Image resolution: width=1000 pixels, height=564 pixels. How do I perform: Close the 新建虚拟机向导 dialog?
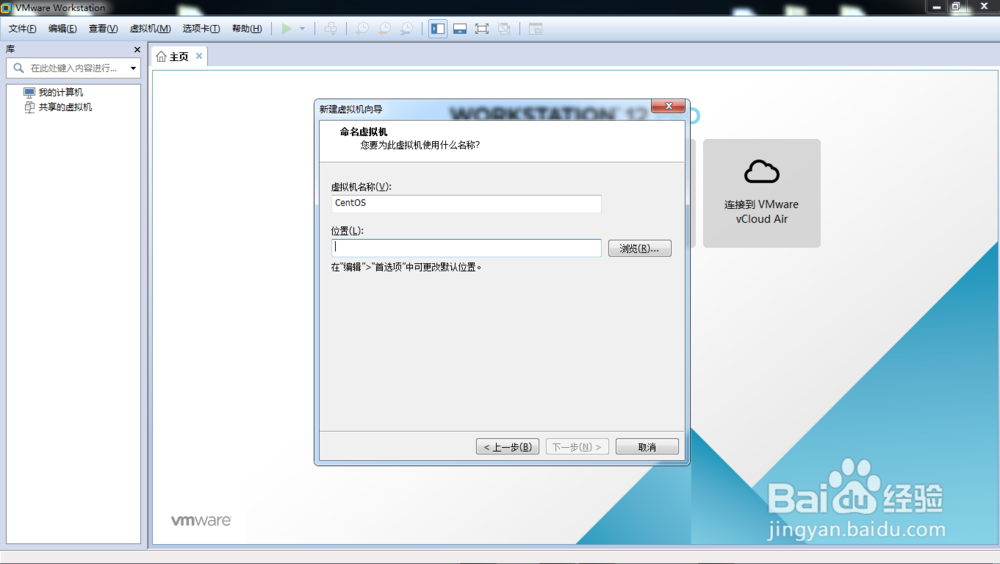[x=668, y=106]
